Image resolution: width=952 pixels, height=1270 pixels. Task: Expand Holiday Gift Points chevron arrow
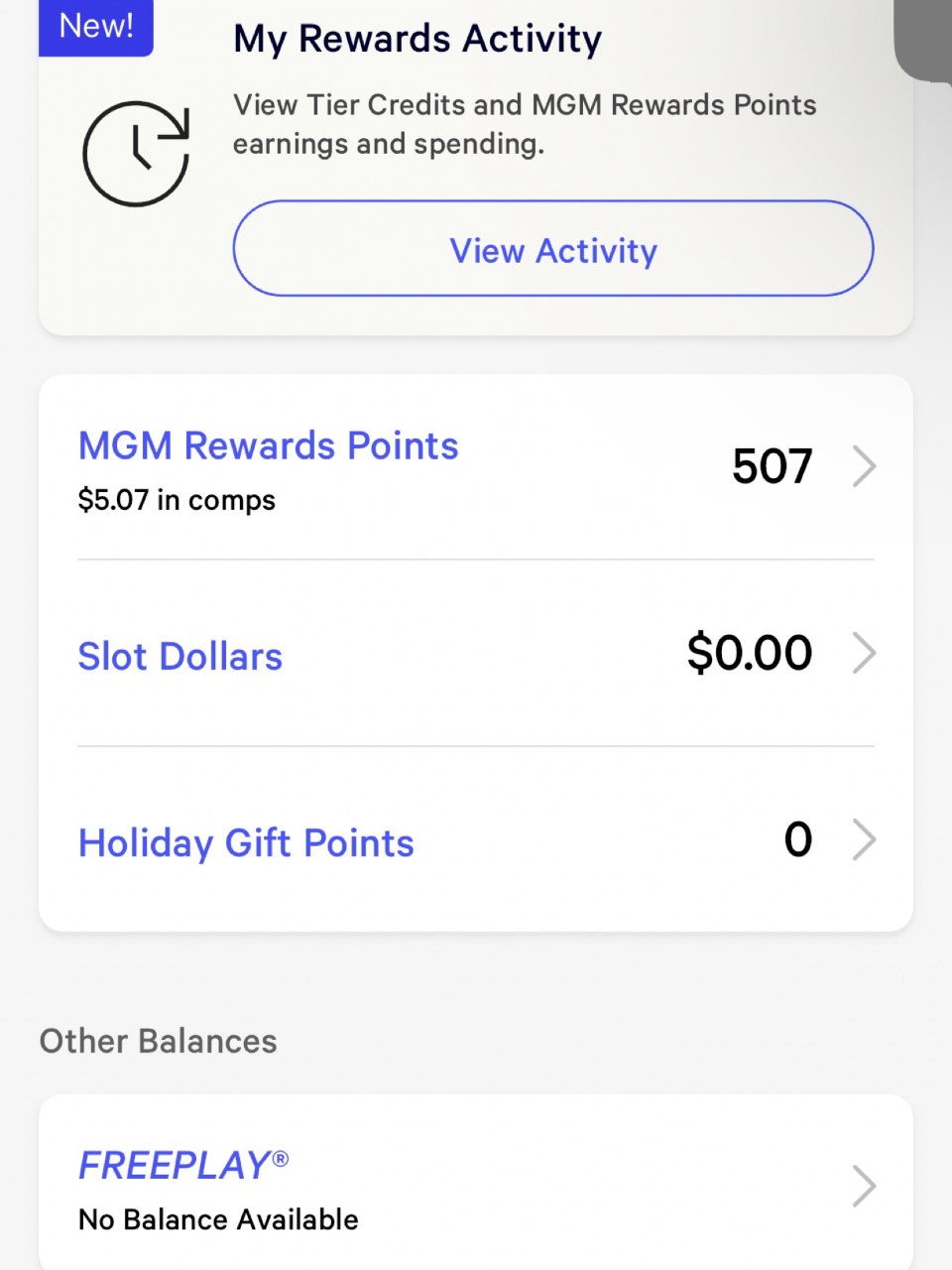[864, 839]
